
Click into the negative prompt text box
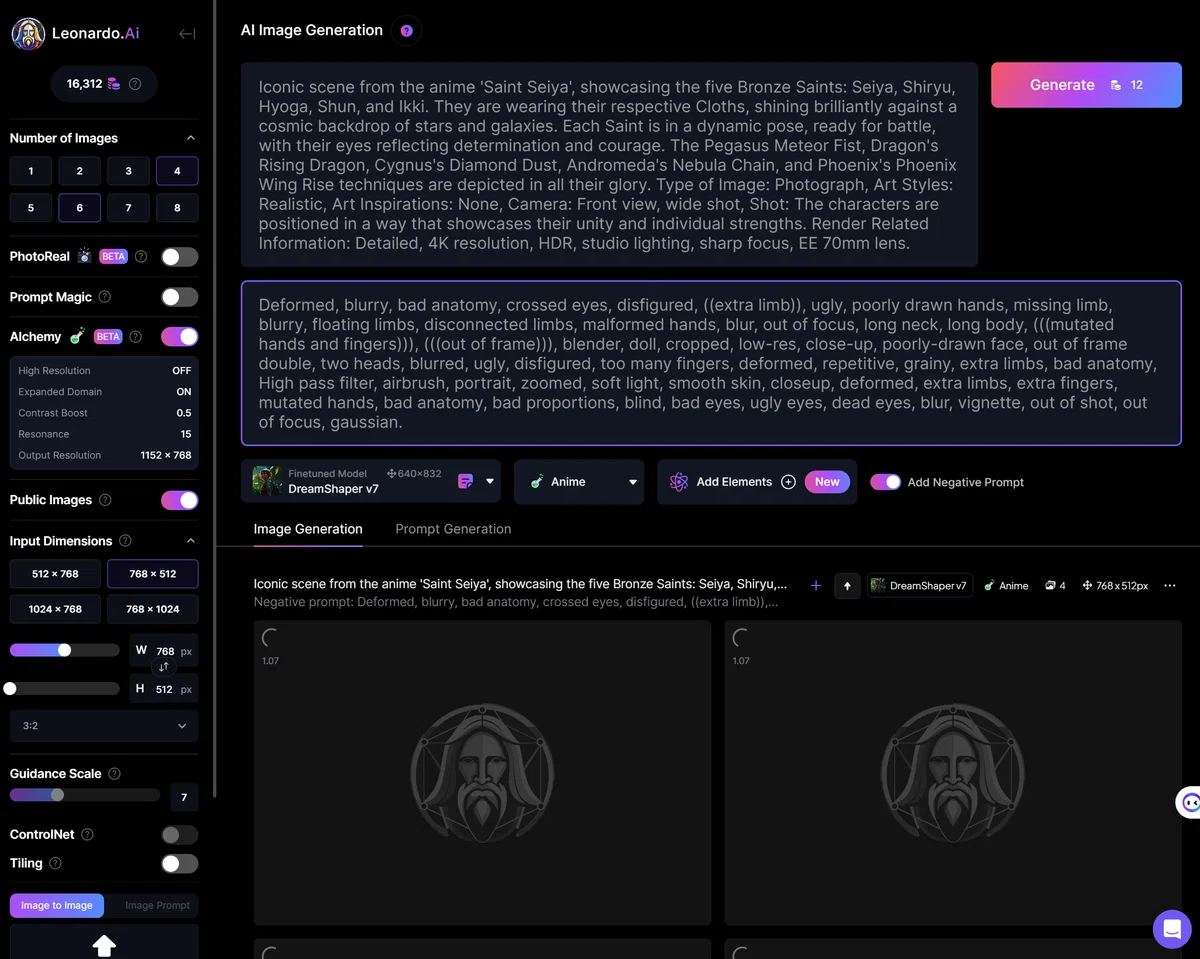(x=711, y=363)
